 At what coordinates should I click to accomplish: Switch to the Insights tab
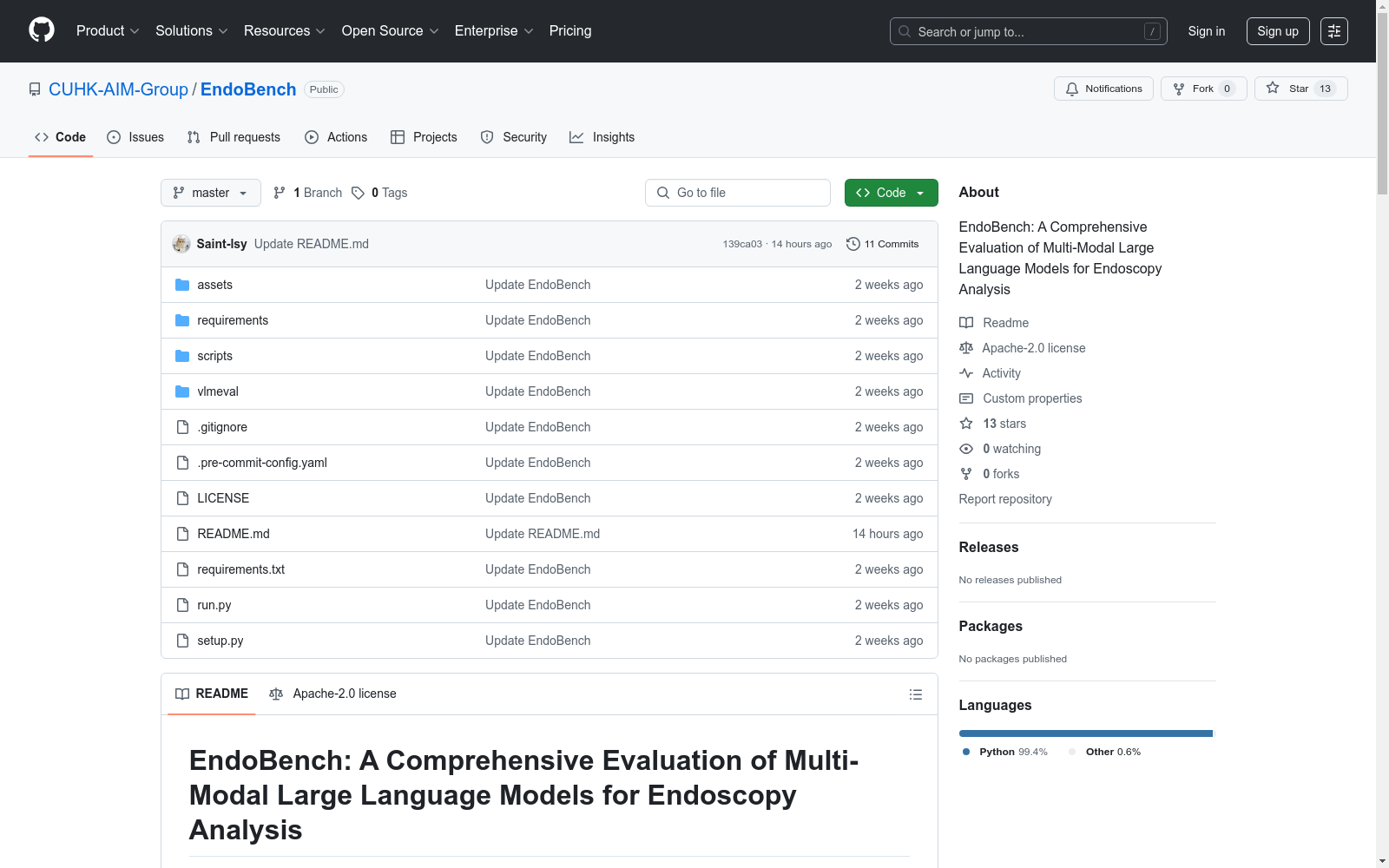[x=602, y=137]
